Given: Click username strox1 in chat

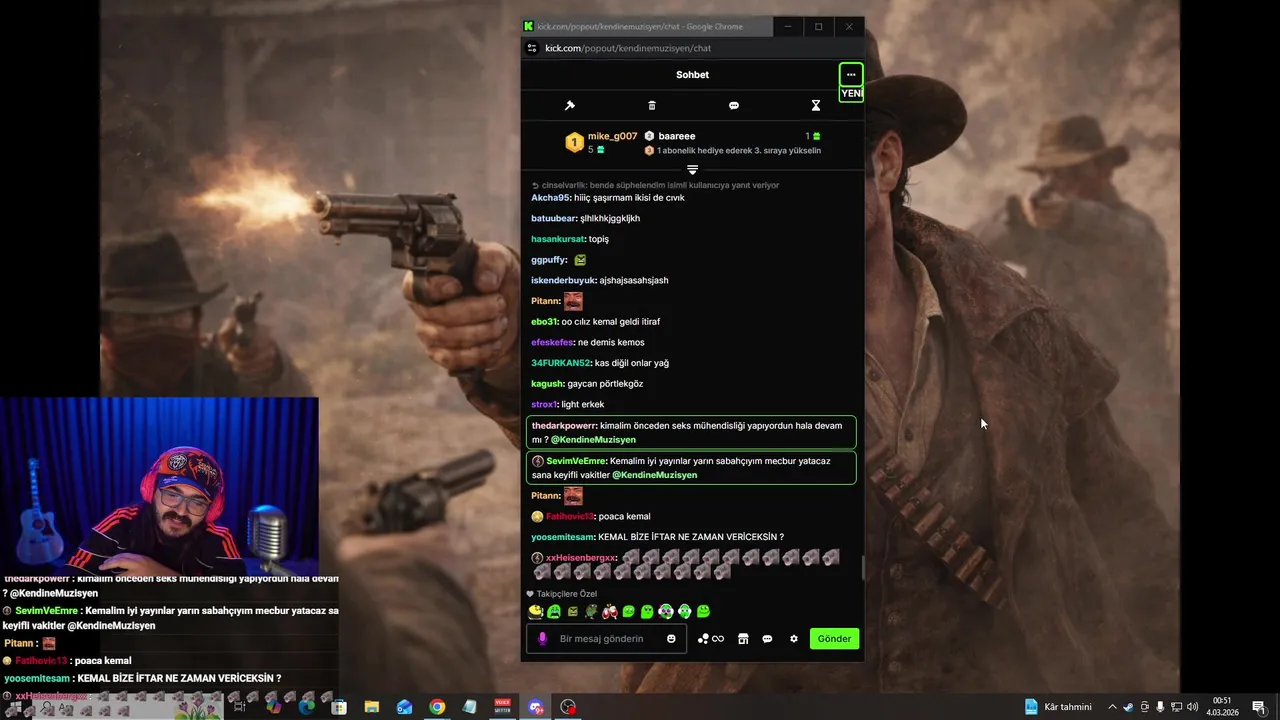Looking at the screenshot, I should tap(544, 405).
